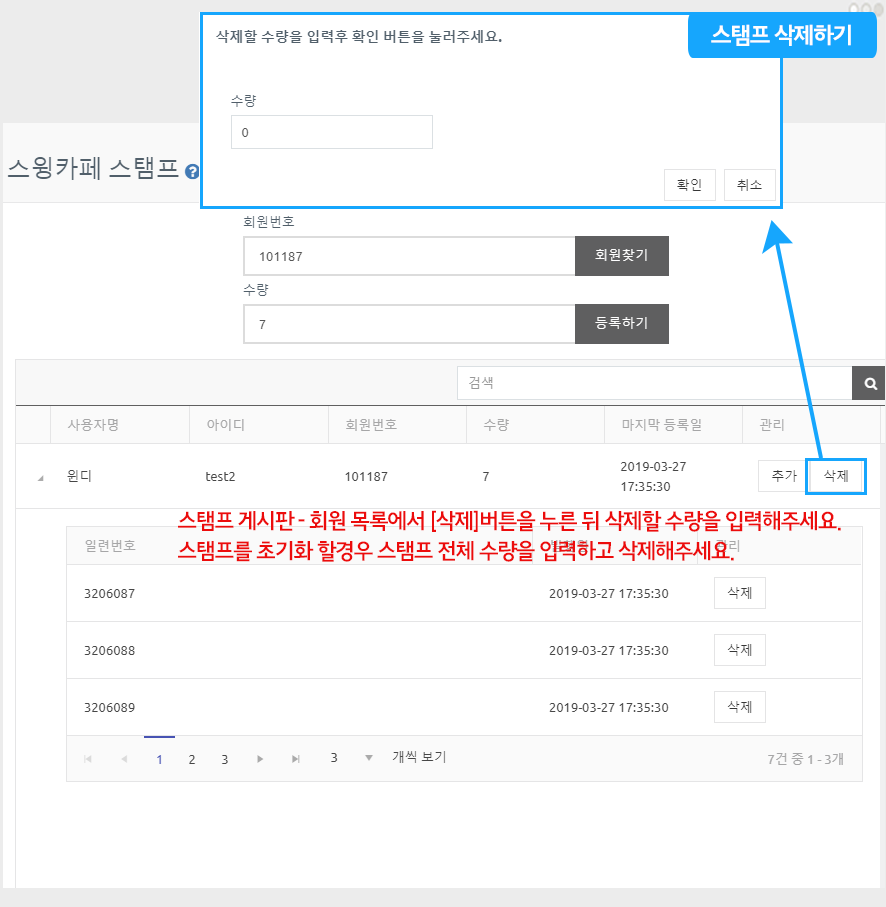Screen dimensions: 886x907
Task: Click 취소 button in delete dialog
Action: pyautogui.click(x=749, y=185)
